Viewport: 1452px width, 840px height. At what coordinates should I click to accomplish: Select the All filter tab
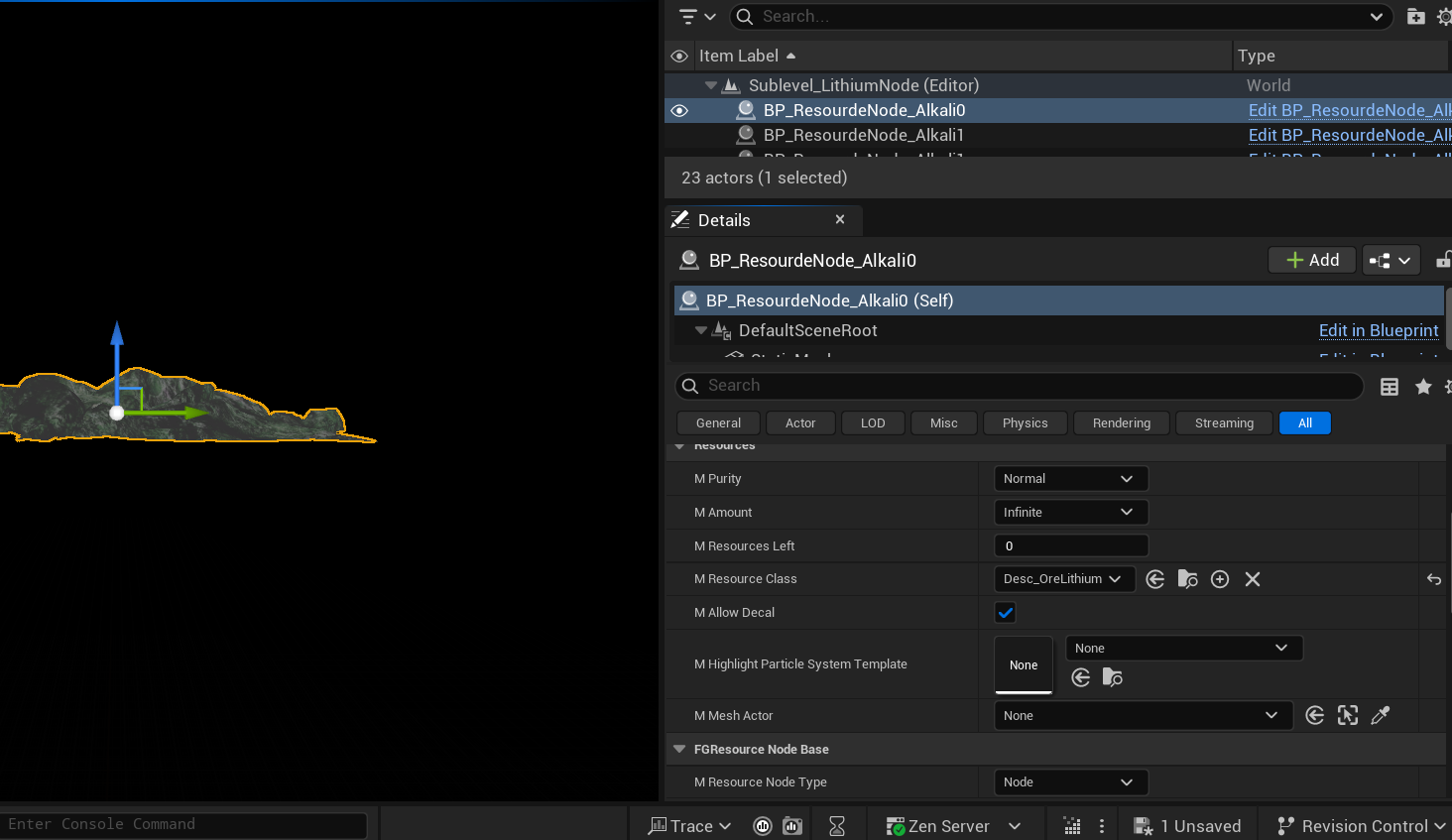(1305, 423)
